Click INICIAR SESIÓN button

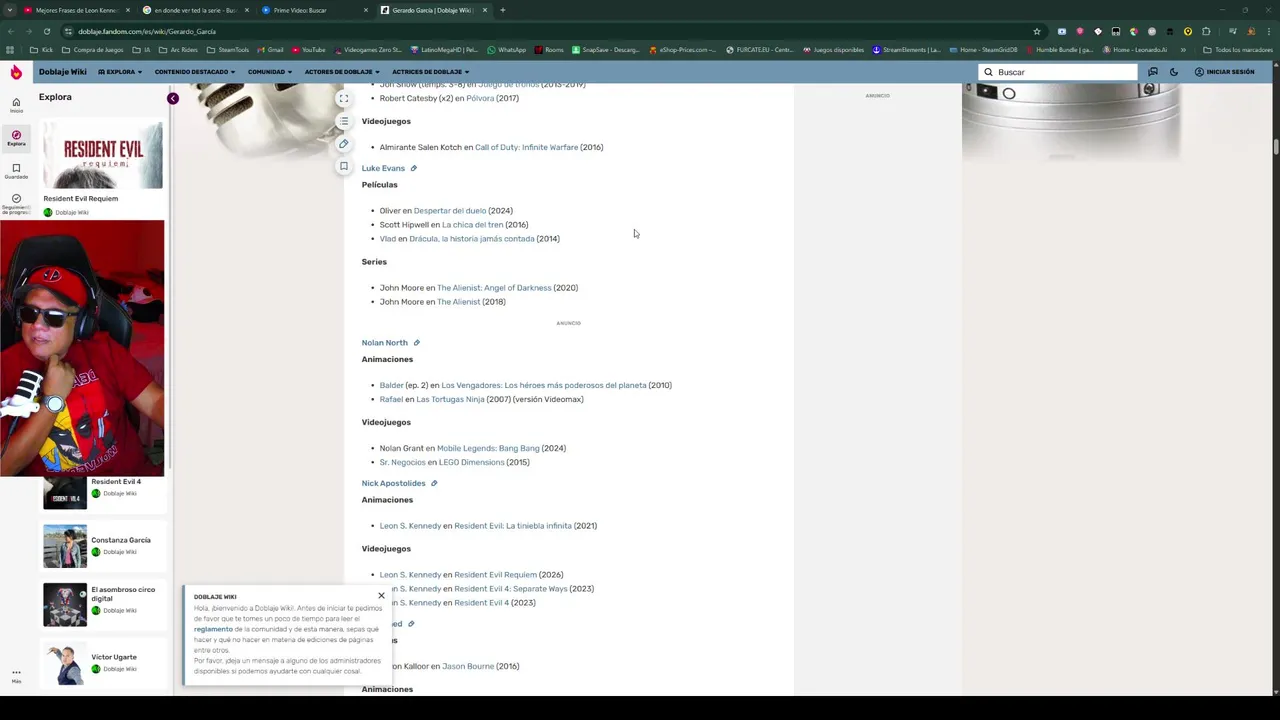click(1224, 72)
